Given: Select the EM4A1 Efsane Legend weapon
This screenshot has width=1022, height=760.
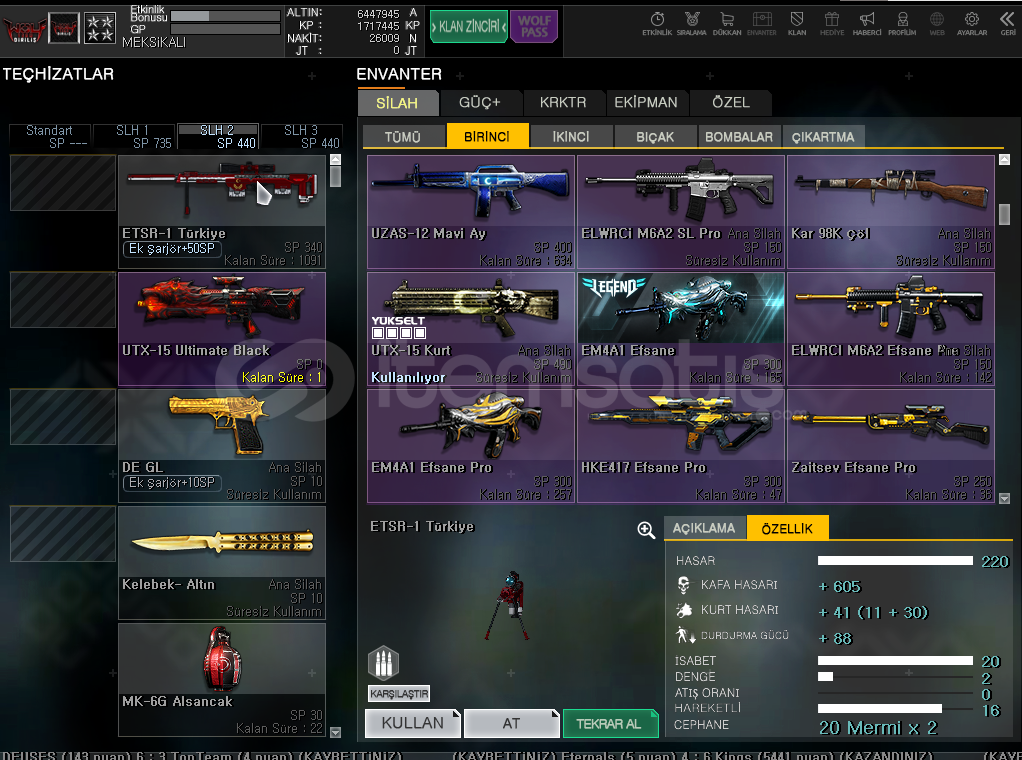Looking at the screenshot, I should point(680,329).
